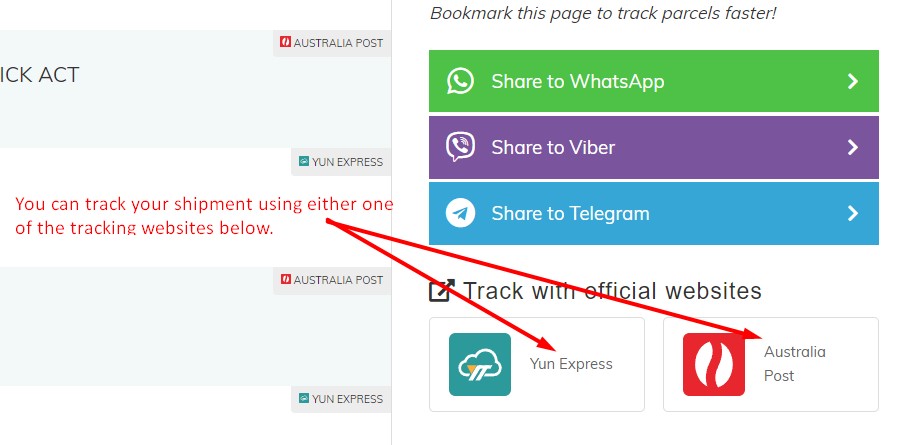
Task: Share this tracking page to Viber
Action: pos(654,147)
